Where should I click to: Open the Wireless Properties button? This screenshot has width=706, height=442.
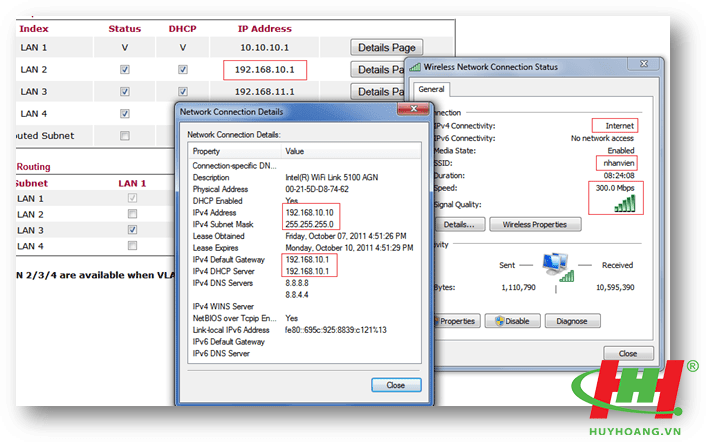pos(535,225)
